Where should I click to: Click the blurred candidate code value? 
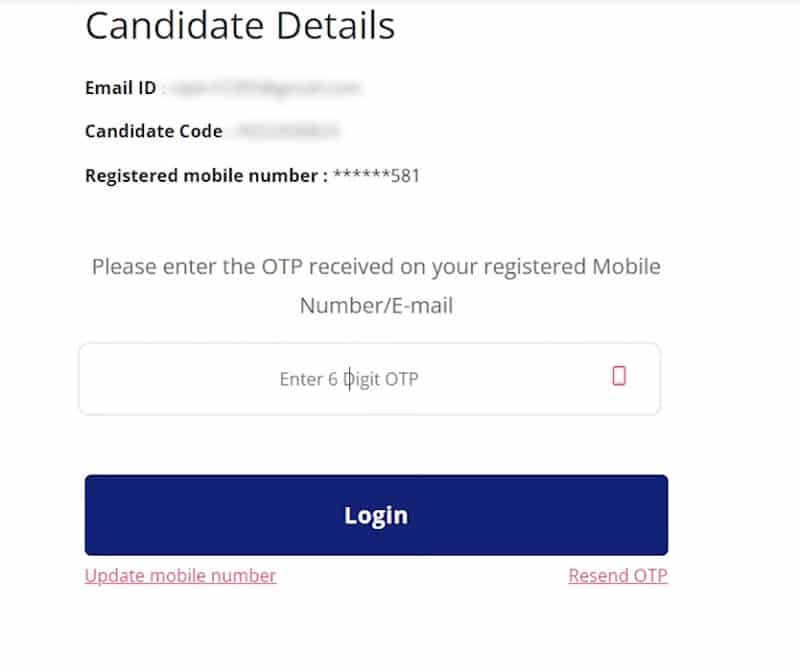287,131
